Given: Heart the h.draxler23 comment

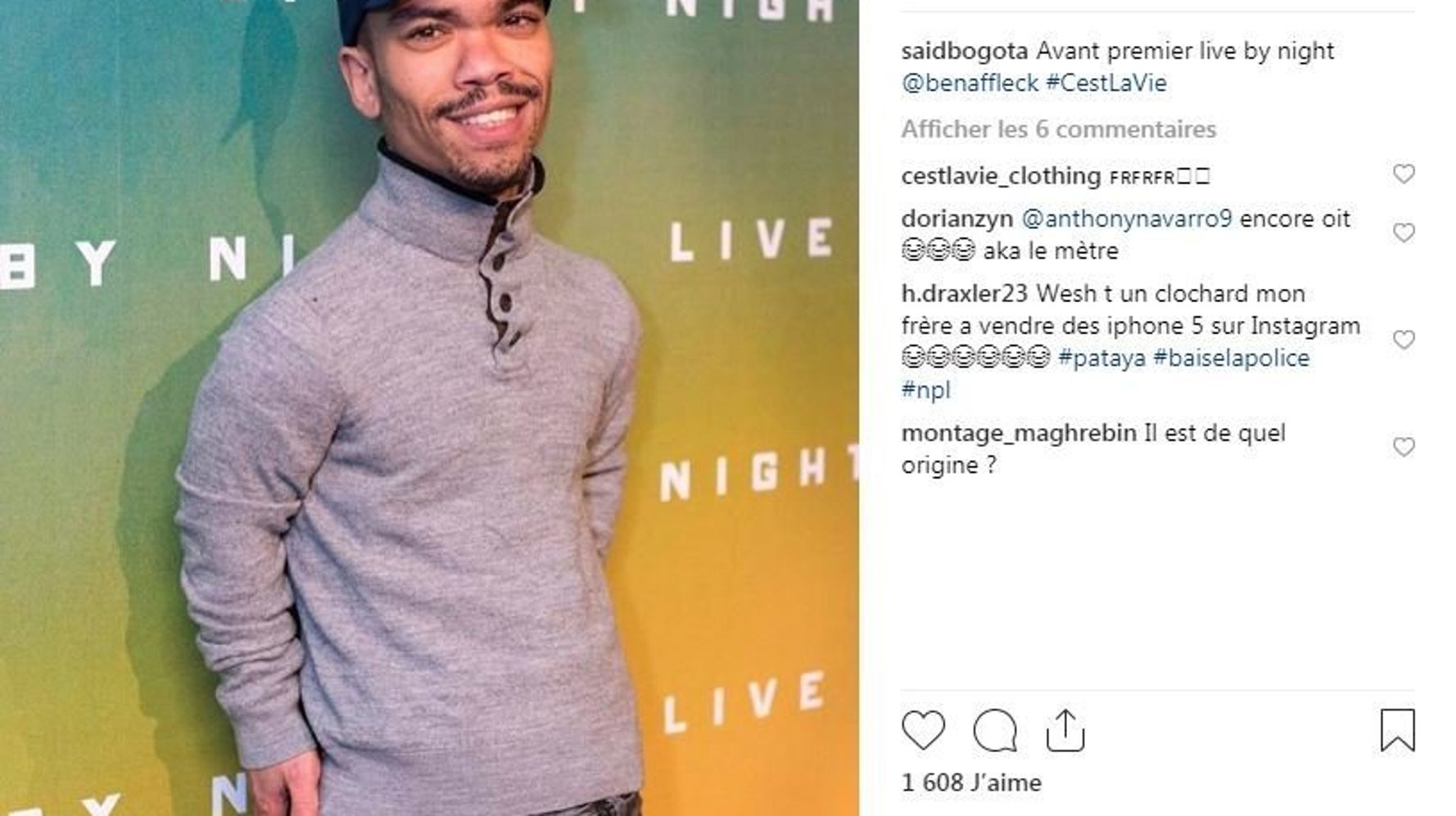Looking at the screenshot, I should (1404, 340).
